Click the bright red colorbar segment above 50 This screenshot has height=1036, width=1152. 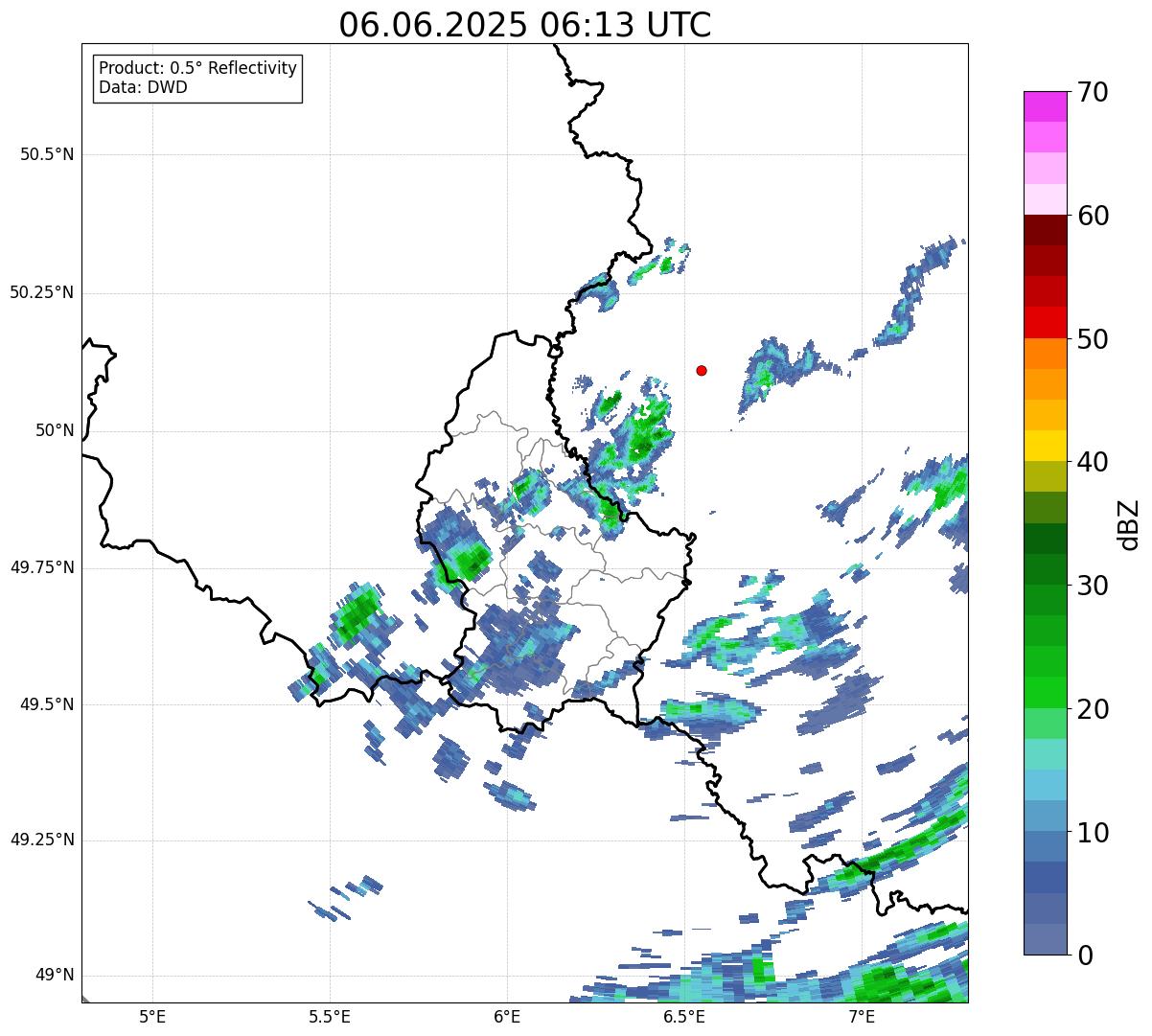coord(1045,322)
